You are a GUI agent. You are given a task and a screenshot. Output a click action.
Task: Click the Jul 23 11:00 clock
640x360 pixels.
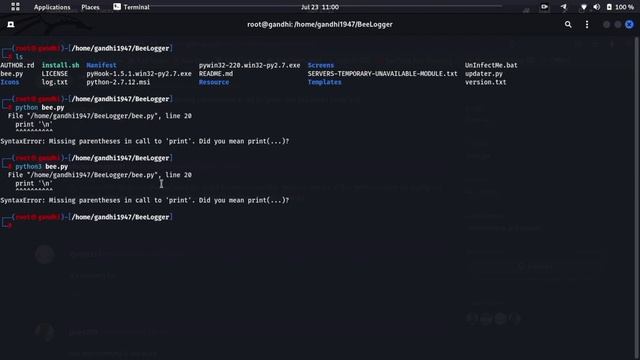pyautogui.click(x=320, y=7)
